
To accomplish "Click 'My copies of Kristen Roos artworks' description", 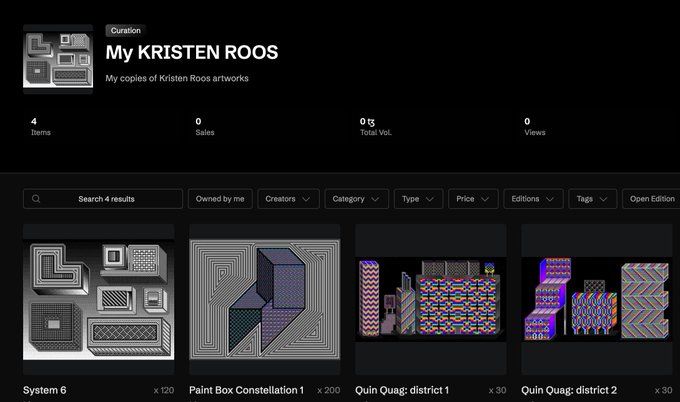I will click(x=177, y=78).
